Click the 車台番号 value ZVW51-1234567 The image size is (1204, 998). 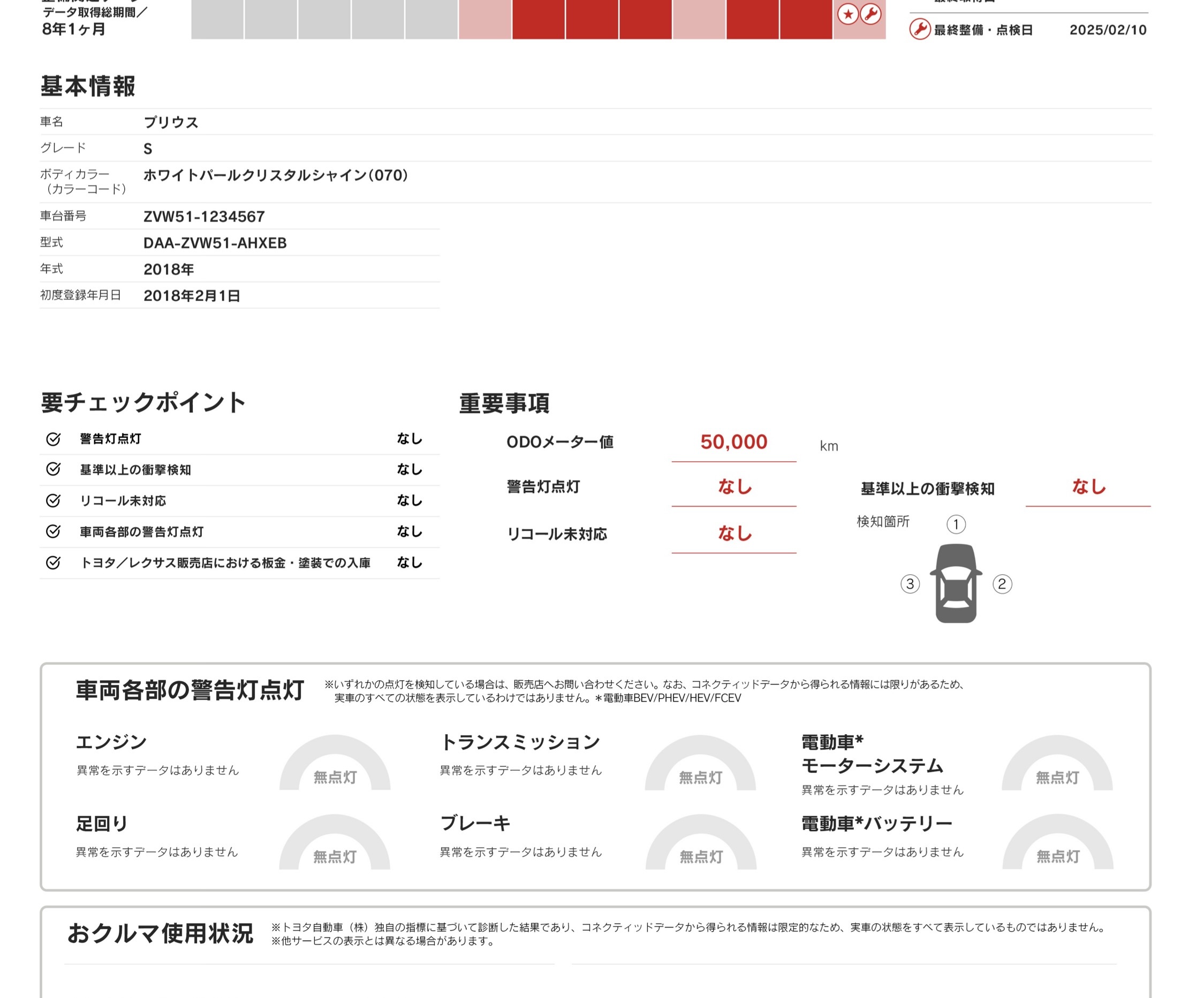click(204, 217)
